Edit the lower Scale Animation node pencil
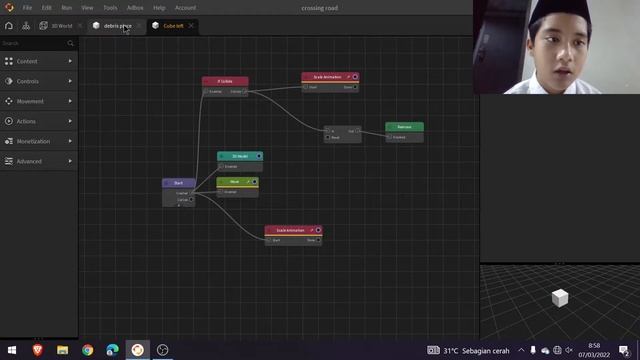The width and height of the screenshot is (640, 360). (311, 230)
